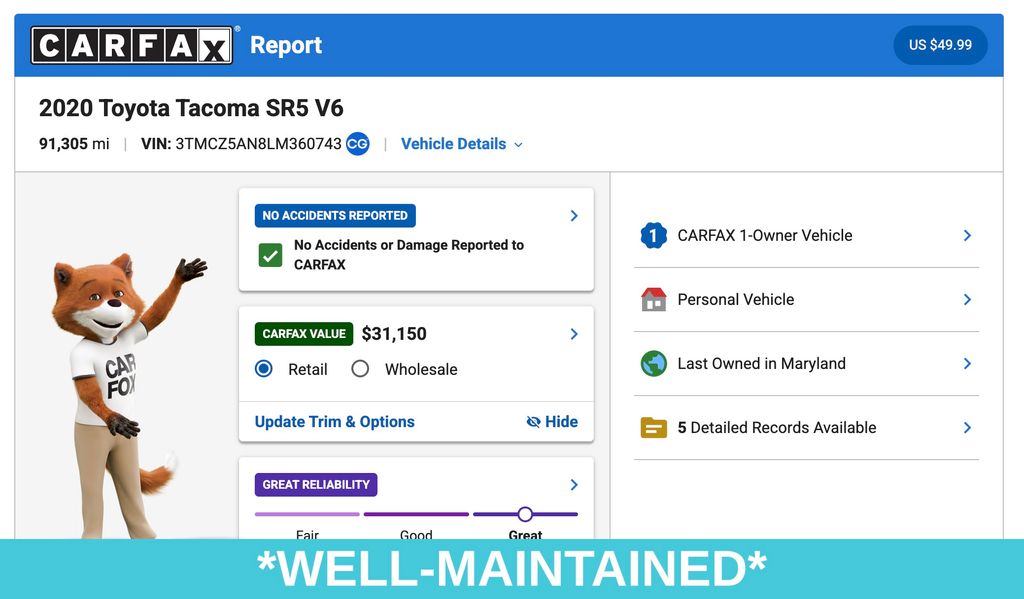This screenshot has height=599, width=1024.
Task: Open CARFAX Value details chevron
Action: point(574,334)
